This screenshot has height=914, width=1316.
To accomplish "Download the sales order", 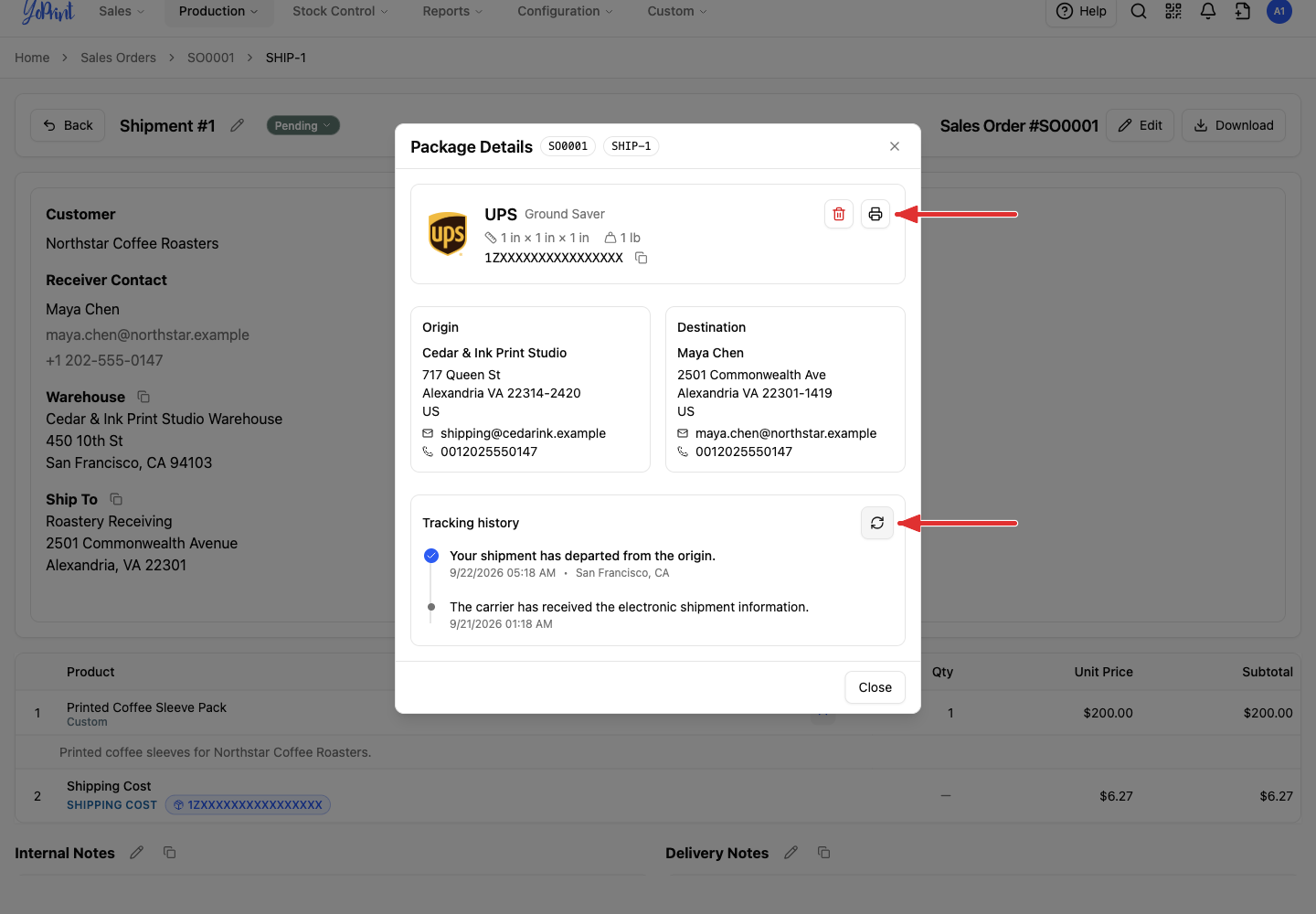I will click(1234, 125).
